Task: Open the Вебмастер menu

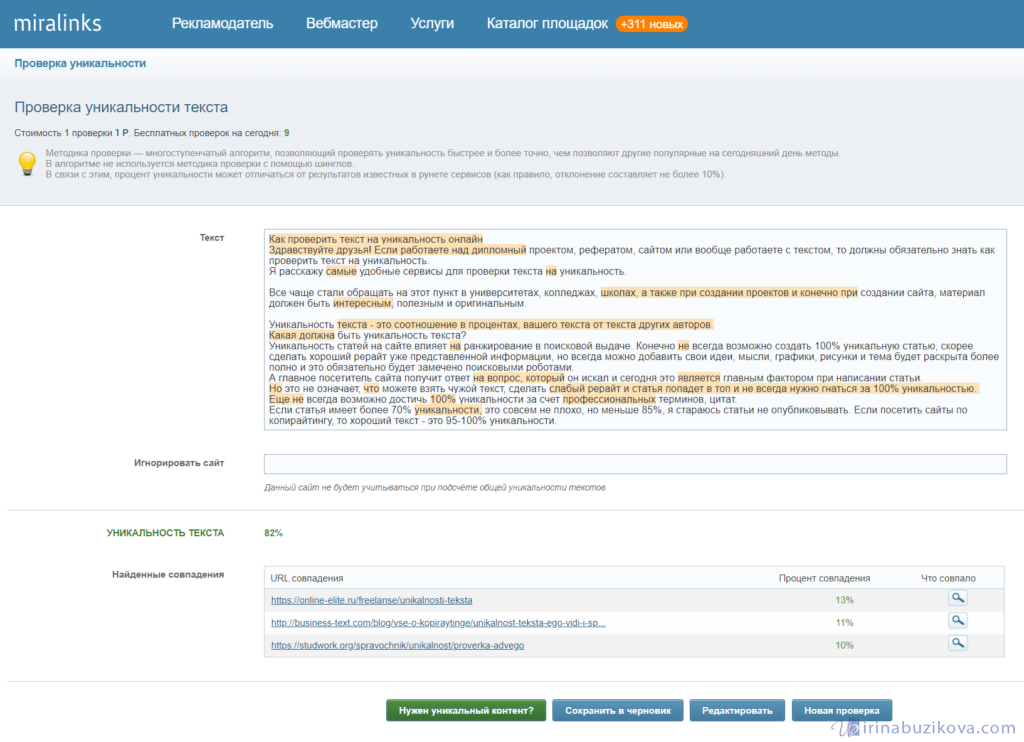Action: point(341,23)
